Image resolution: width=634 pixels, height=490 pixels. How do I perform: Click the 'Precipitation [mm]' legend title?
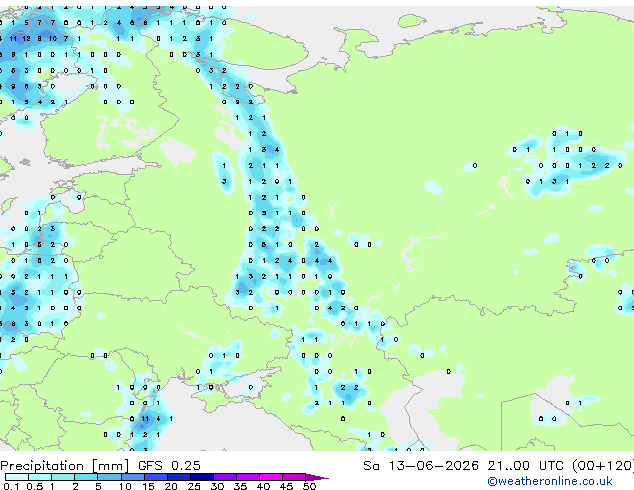click(x=65, y=466)
